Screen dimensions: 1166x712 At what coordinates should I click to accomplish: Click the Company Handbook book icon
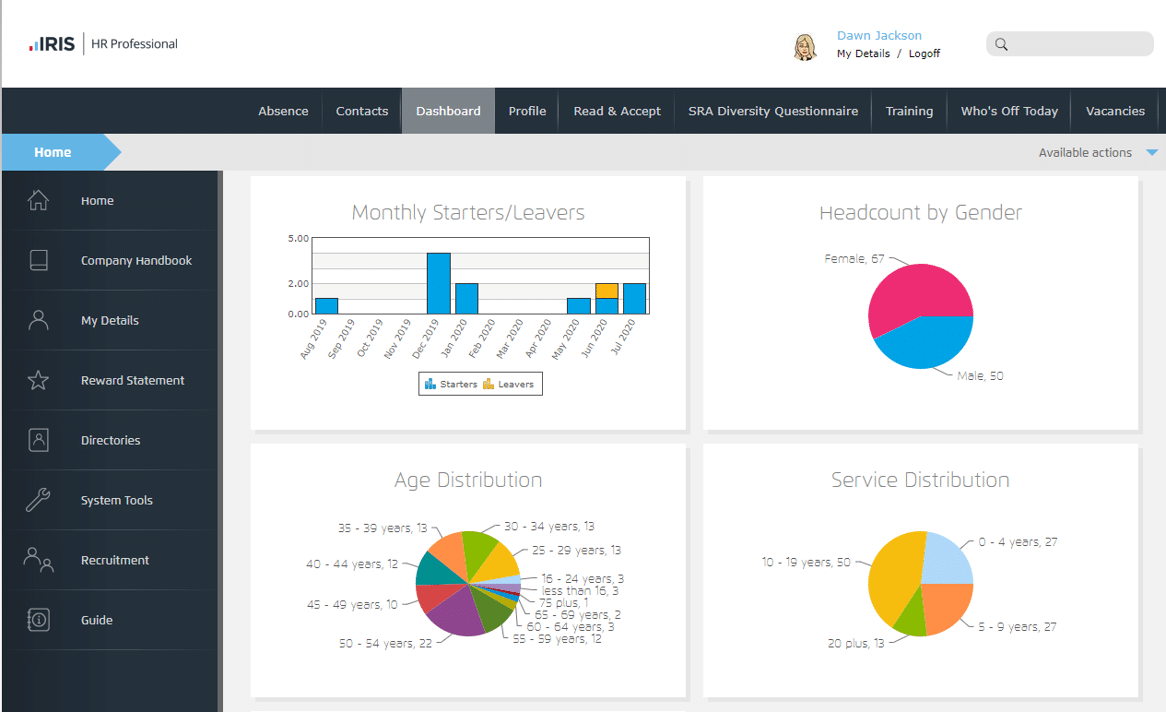click(x=38, y=260)
